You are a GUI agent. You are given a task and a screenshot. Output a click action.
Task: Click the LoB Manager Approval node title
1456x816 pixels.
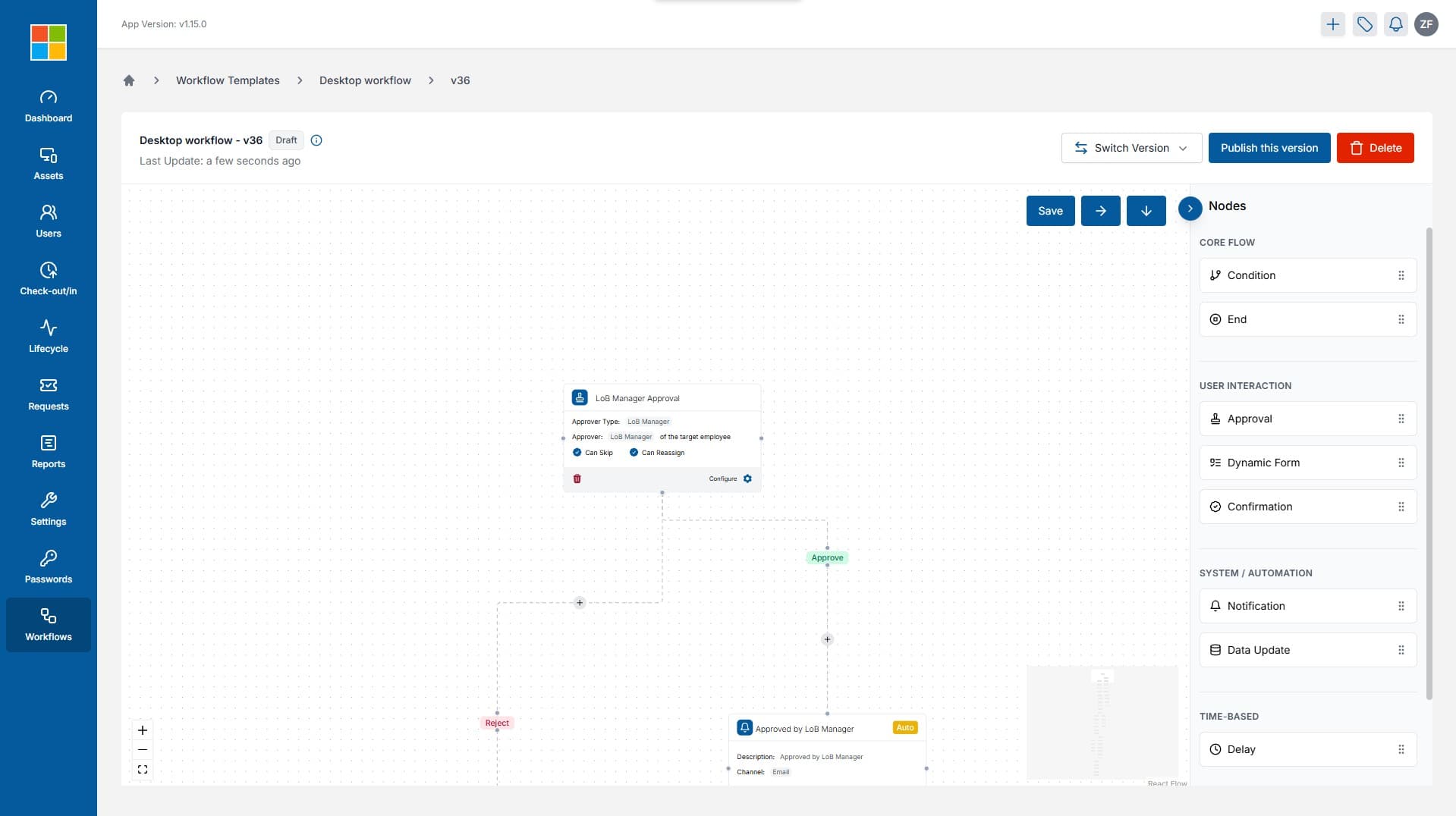coord(637,398)
